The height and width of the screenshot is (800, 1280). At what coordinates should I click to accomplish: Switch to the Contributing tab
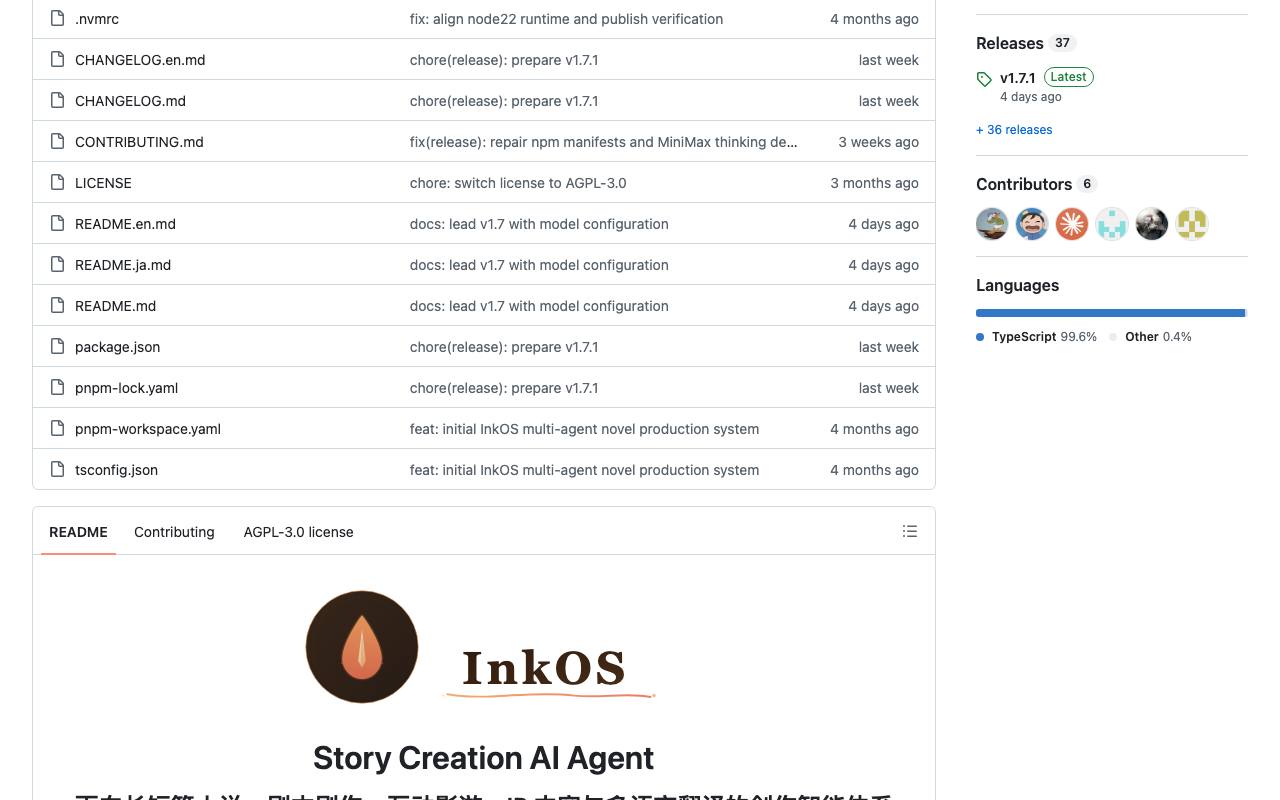click(x=174, y=532)
